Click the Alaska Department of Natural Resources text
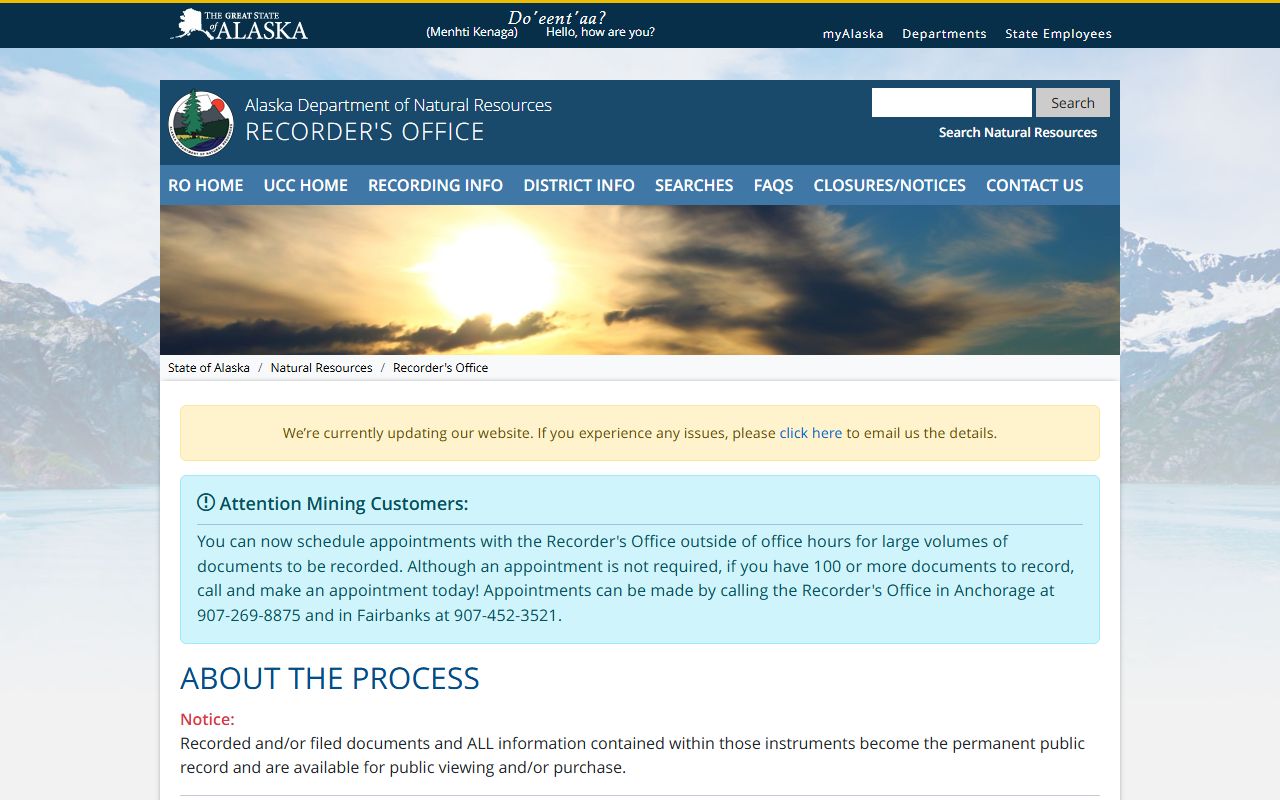This screenshot has height=800, width=1280. coord(398,105)
